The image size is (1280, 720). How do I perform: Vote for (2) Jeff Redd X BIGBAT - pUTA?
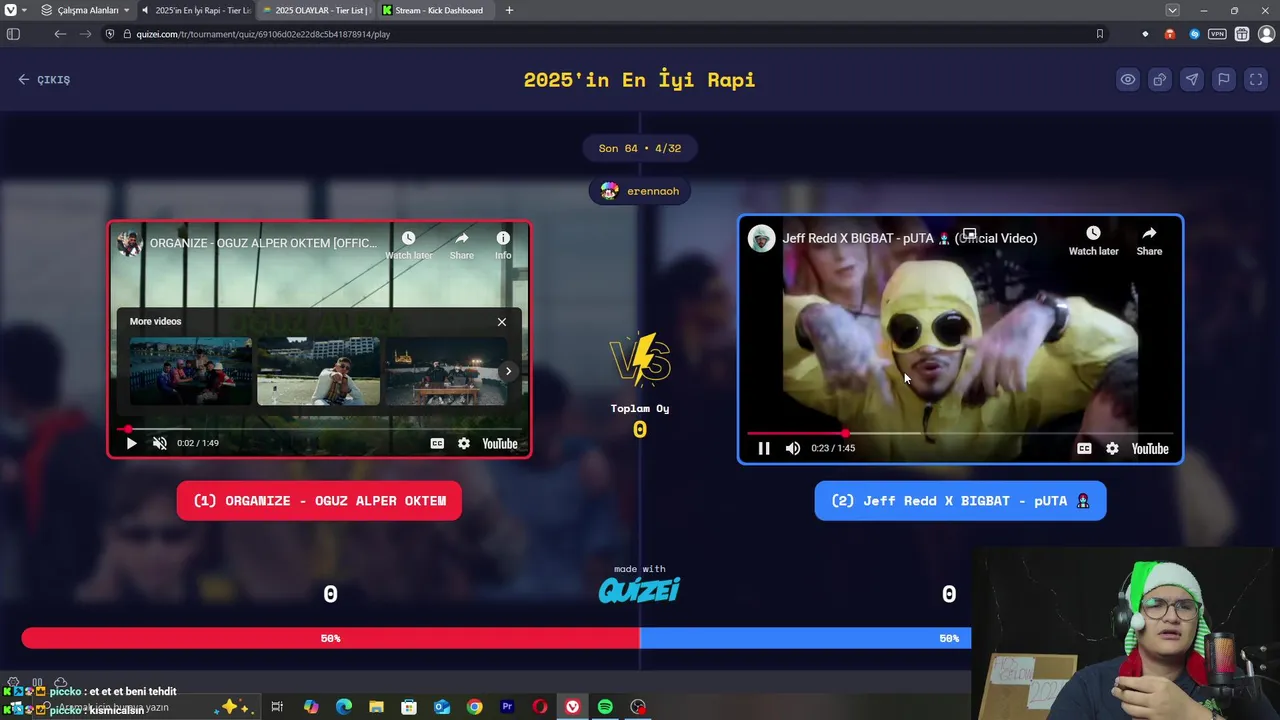click(x=960, y=501)
